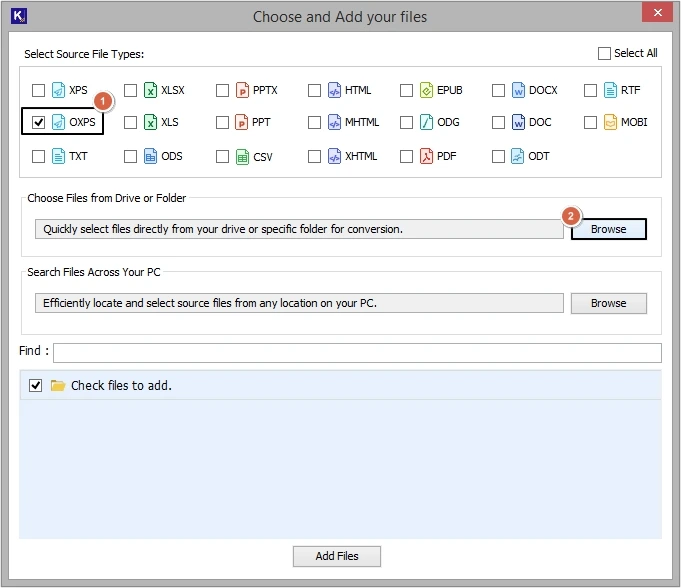Click the TXT file type icon
This screenshot has height=588, width=681.
click(58, 156)
